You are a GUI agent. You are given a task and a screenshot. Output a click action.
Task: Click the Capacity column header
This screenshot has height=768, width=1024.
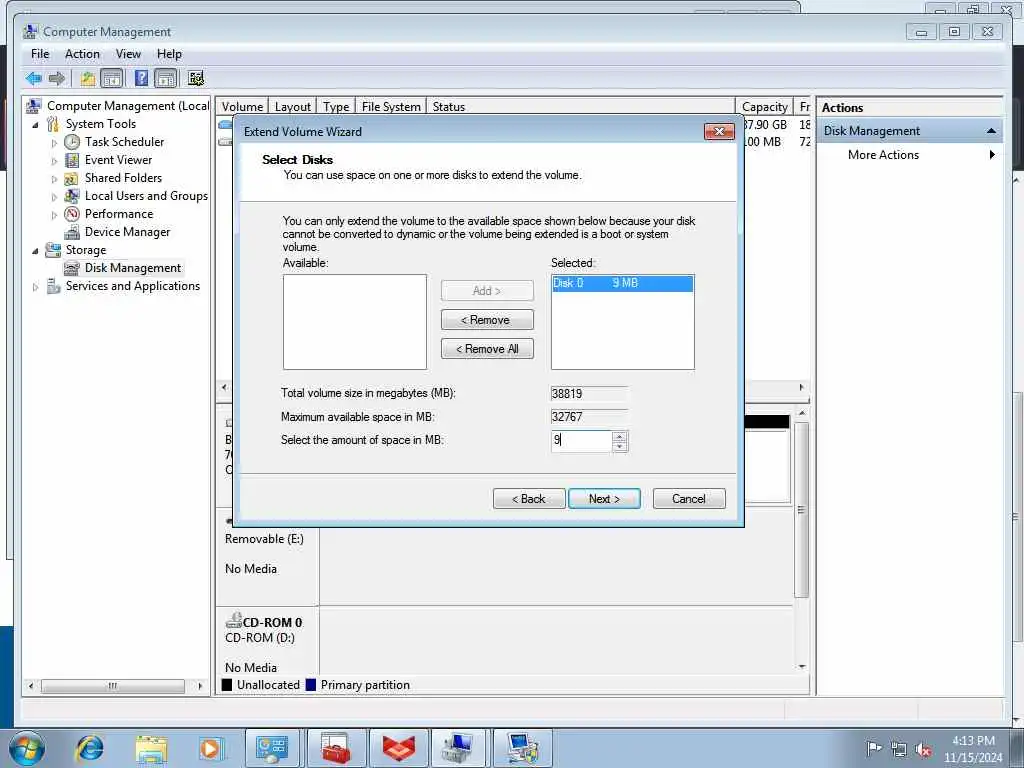(x=764, y=106)
